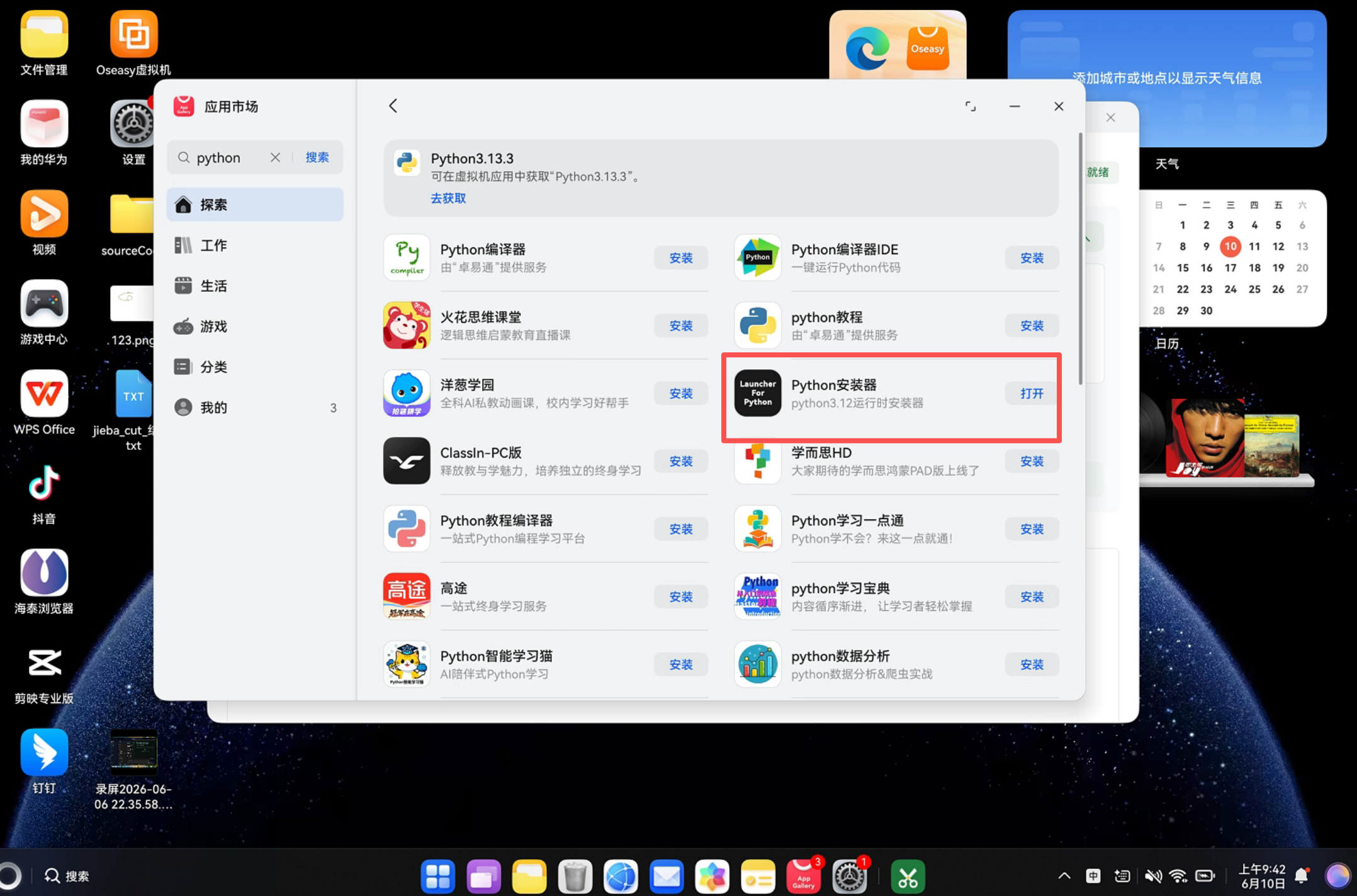Image resolution: width=1357 pixels, height=896 pixels.
Task: Open 视频 desktop icon
Action: [x=44, y=214]
